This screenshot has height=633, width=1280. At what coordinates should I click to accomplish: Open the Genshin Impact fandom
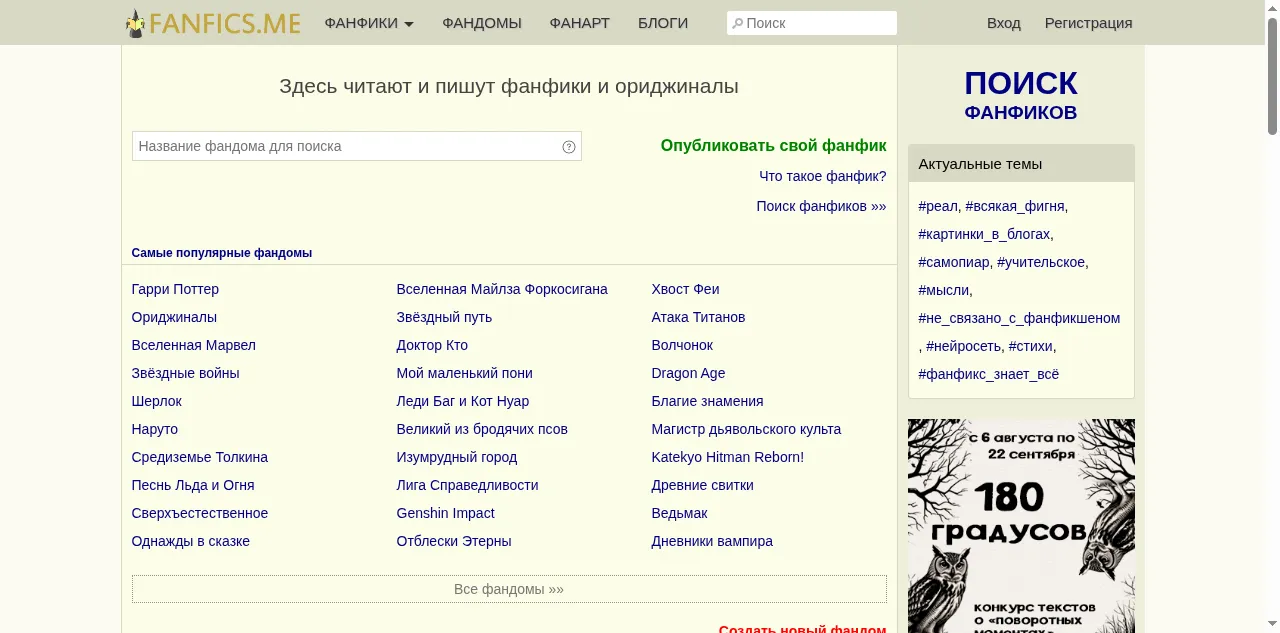coord(446,513)
